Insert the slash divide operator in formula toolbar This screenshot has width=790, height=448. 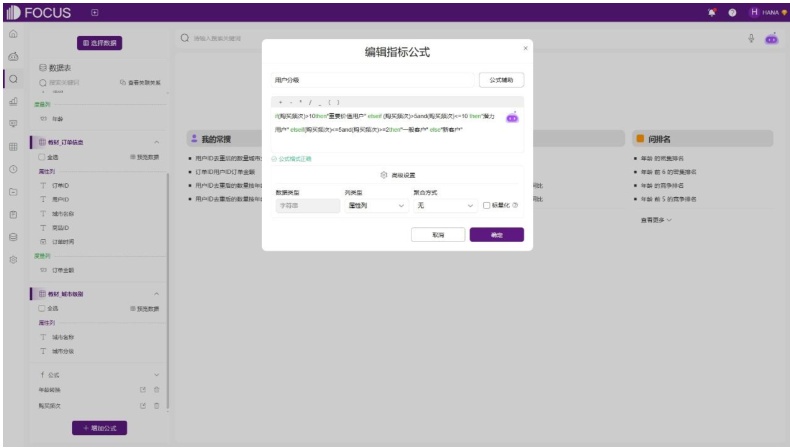310,102
